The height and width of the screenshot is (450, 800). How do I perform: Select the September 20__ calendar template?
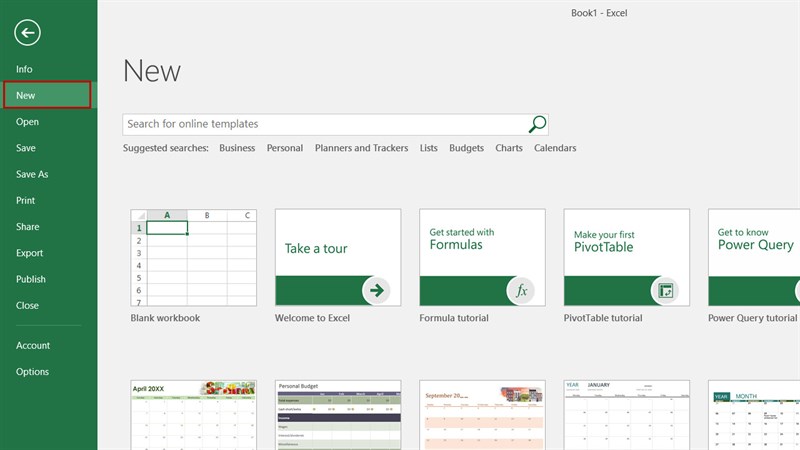pos(482,415)
